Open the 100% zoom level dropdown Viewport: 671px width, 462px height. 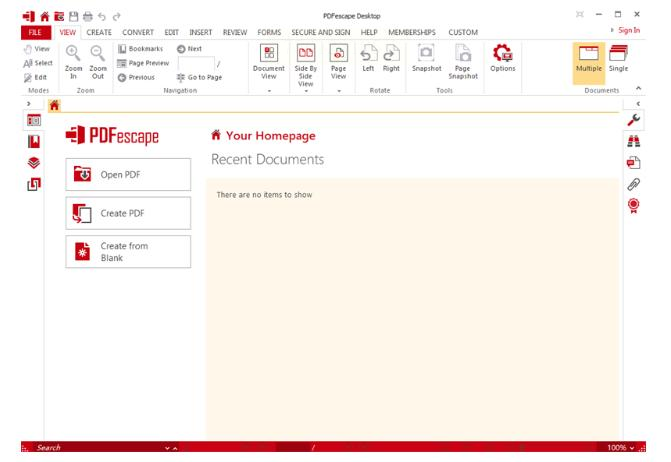(621, 447)
